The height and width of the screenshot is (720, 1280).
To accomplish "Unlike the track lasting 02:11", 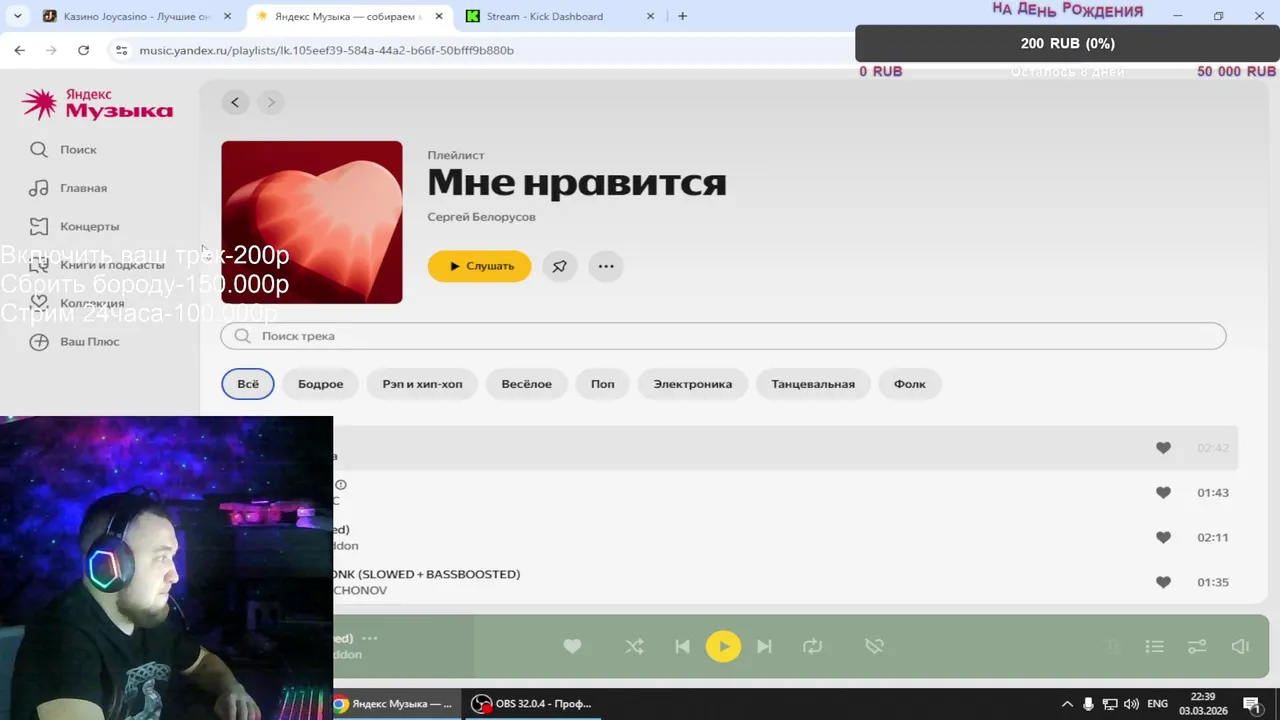I will coord(1163,537).
